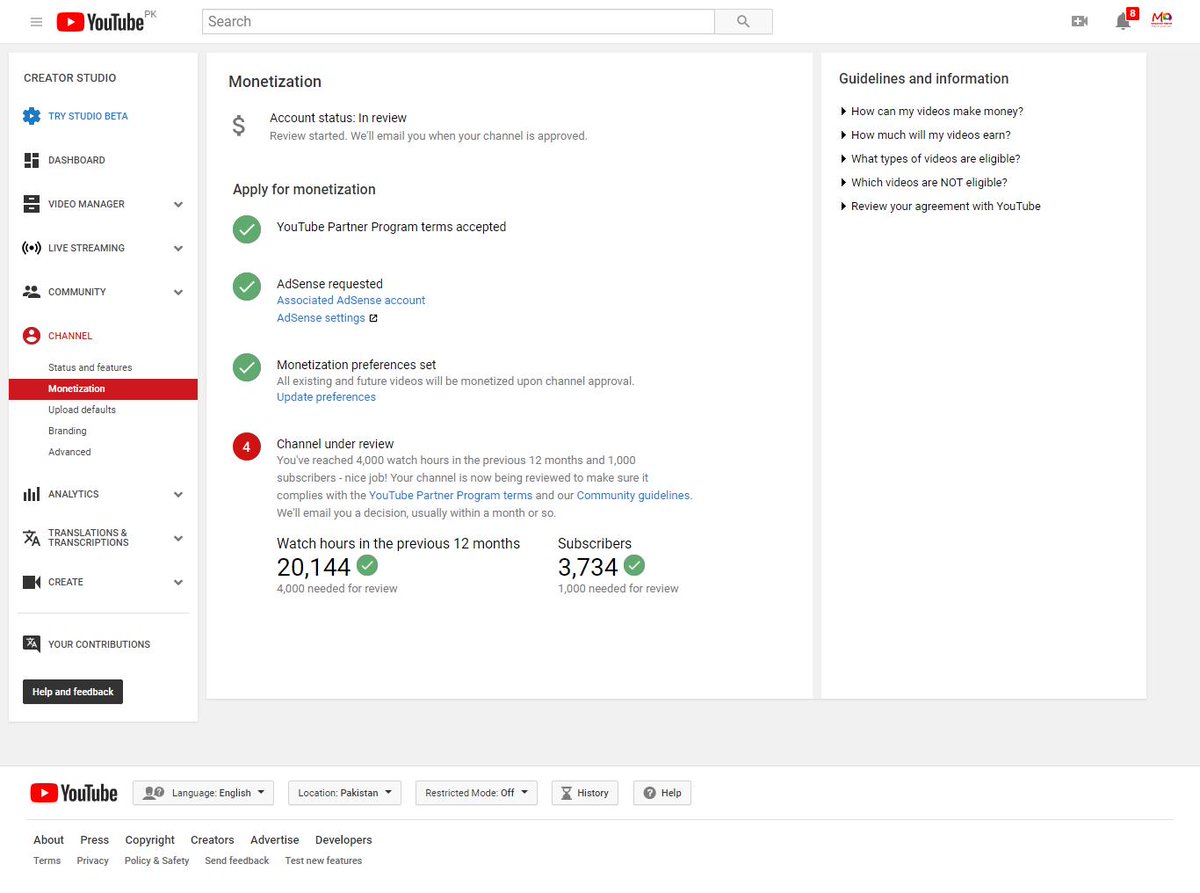This screenshot has height=893, width=1200.
Task: Expand 'Review your agreement with YouTube'
Action: click(940, 206)
